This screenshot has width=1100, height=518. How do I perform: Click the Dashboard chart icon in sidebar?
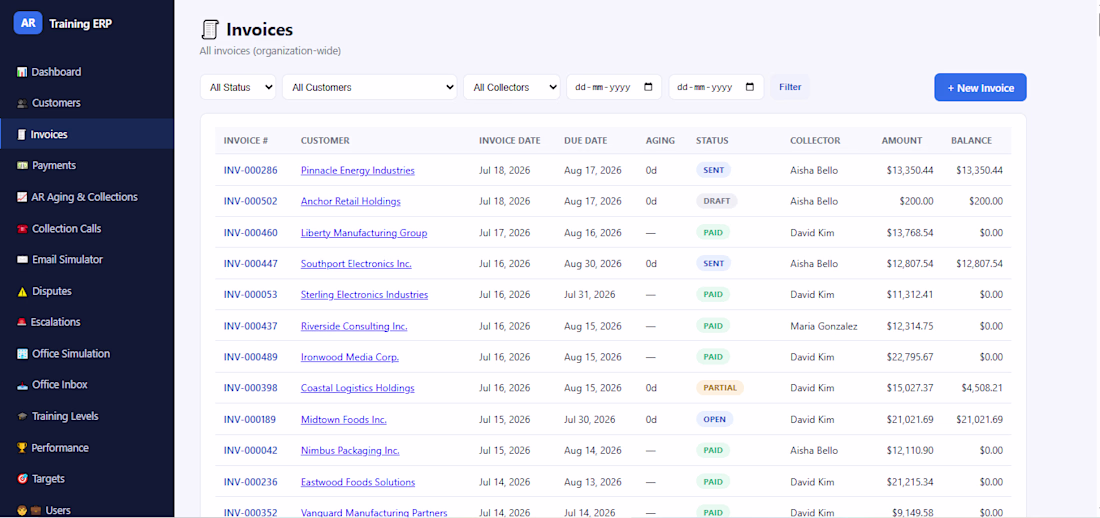(22, 72)
